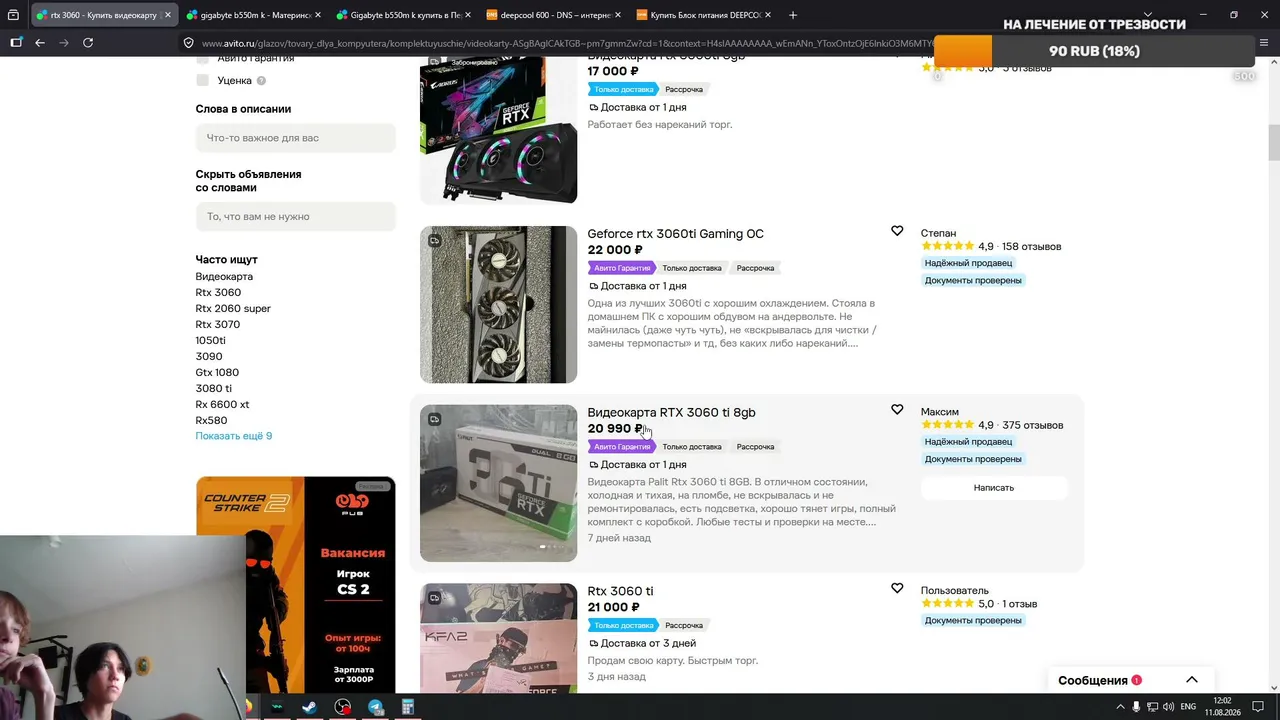Image resolution: width=1280 pixels, height=720 pixels.
Task: Open network settings in system tray
Action: [x=1152, y=707]
